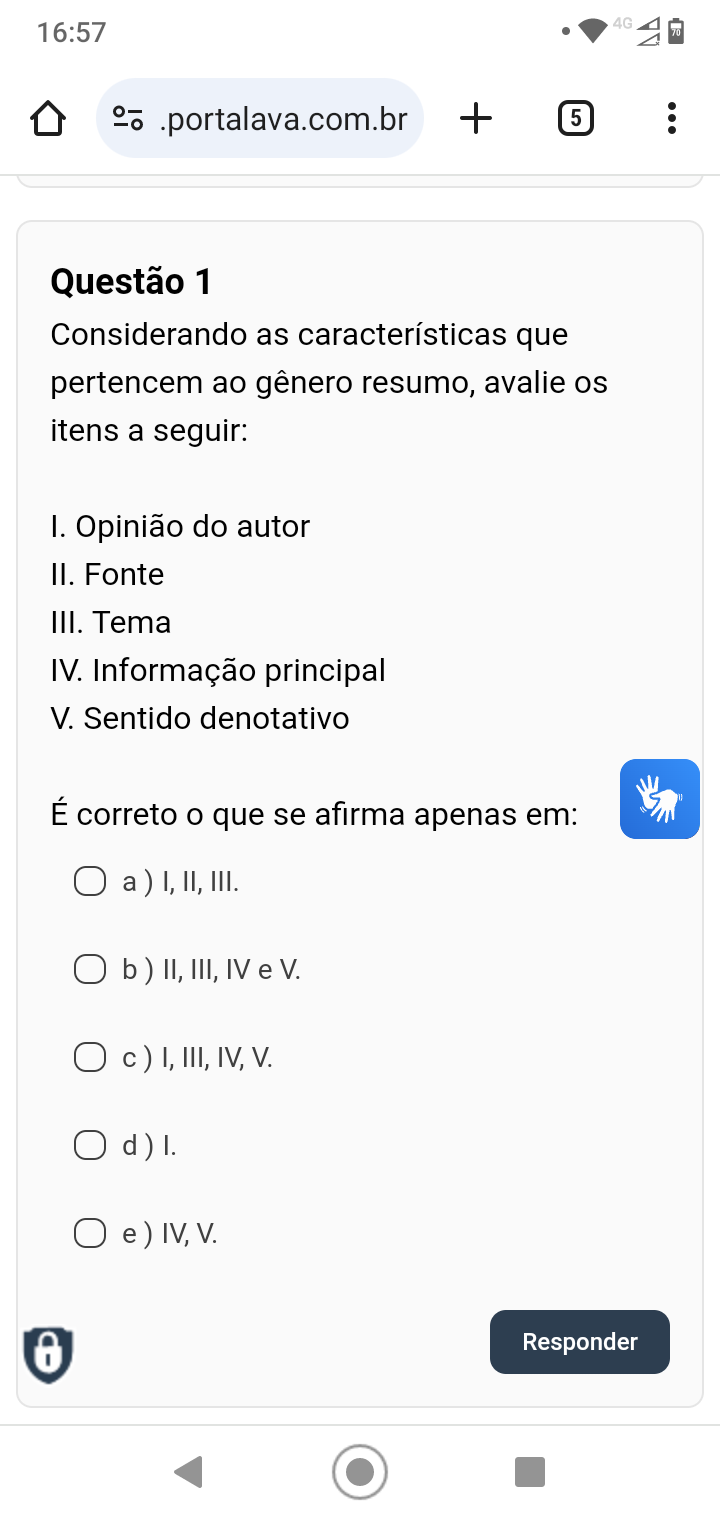
Task: Tap the browser home icon
Action: [48, 119]
